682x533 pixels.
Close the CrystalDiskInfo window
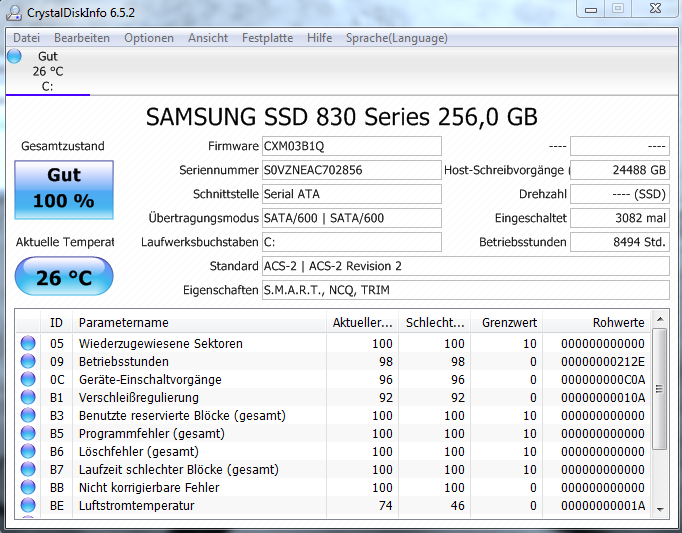[x=655, y=9]
